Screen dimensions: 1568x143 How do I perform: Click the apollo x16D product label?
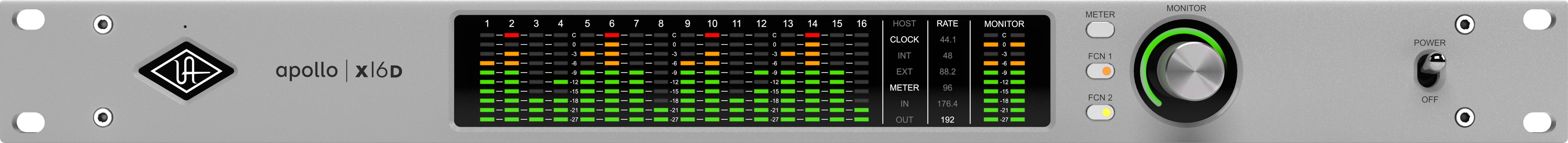[x=339, y=71]
